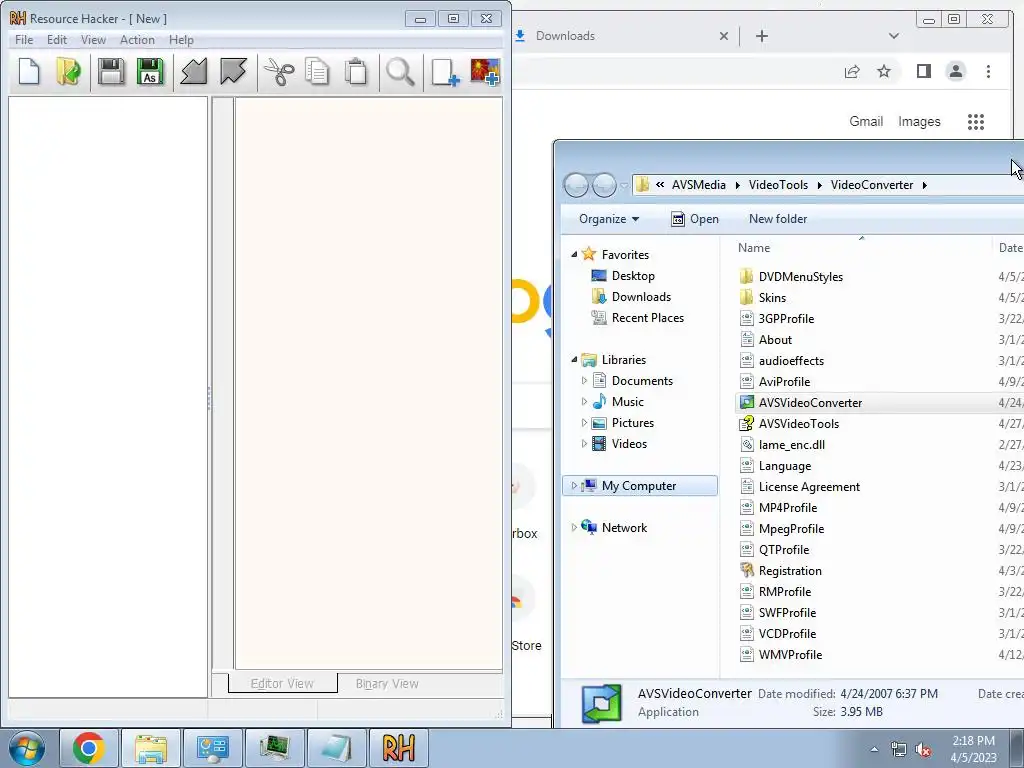Open Chrome tab search chevron

pos(894,36)
